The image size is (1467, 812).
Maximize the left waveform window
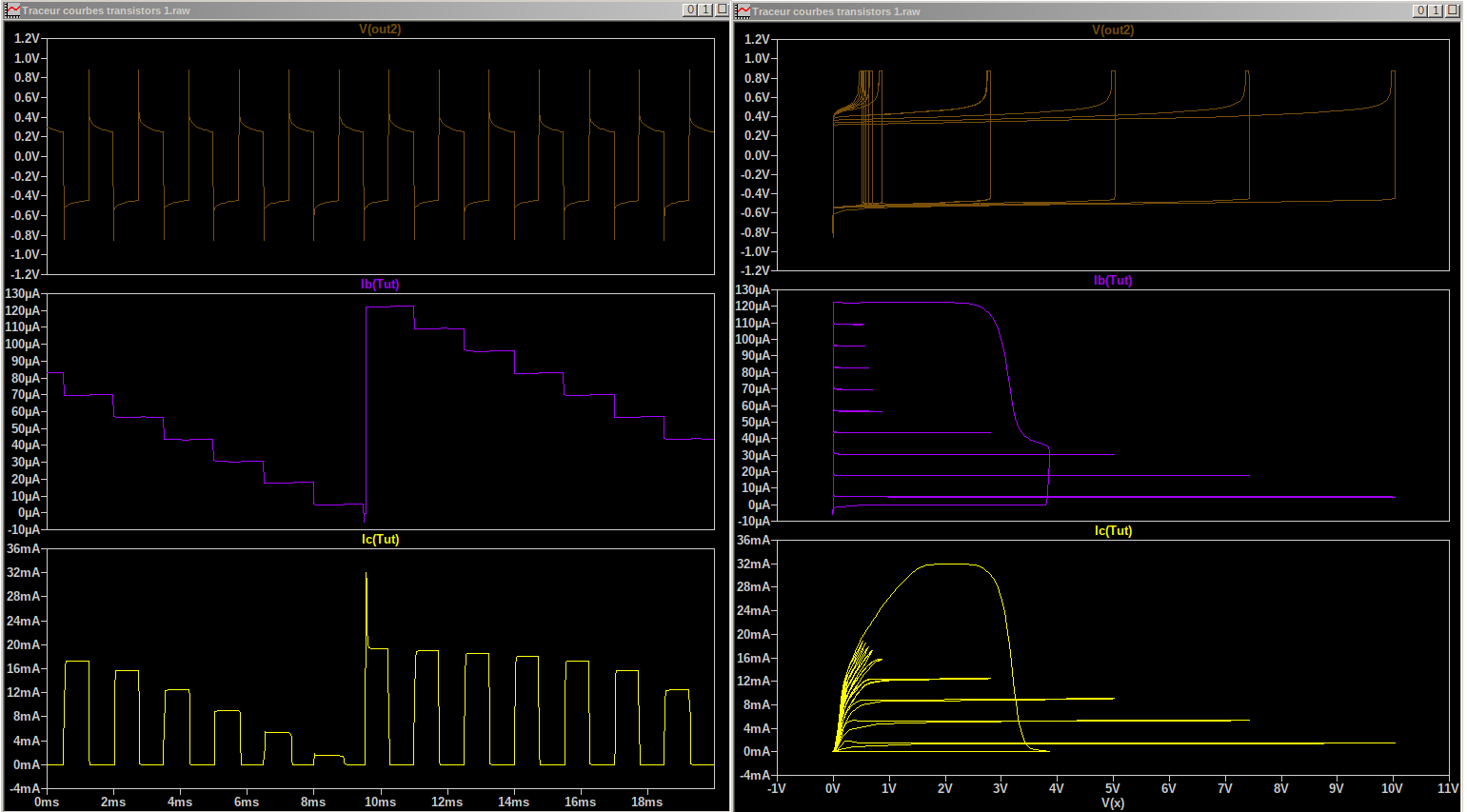click(705, 10)
